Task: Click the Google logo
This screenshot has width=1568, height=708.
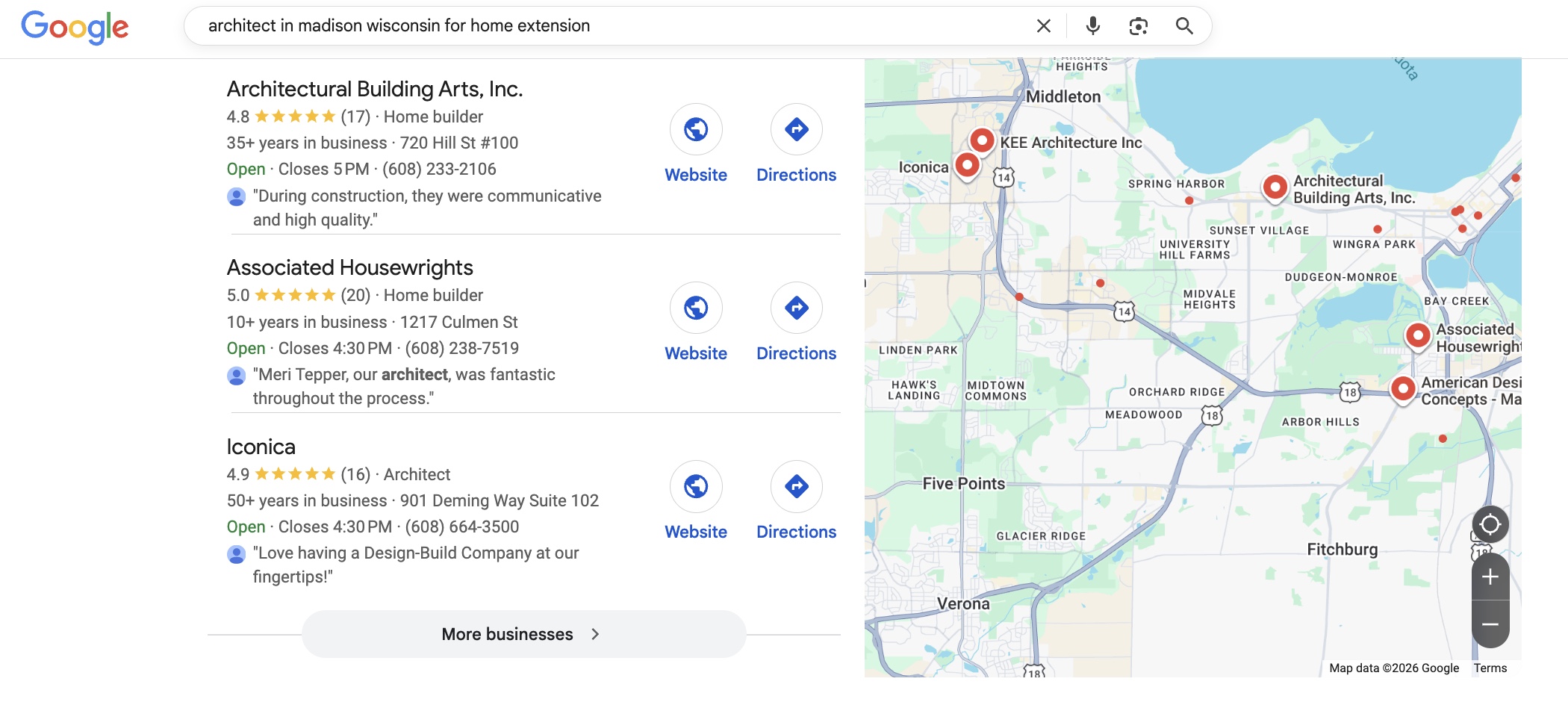Action: [75, 27]
